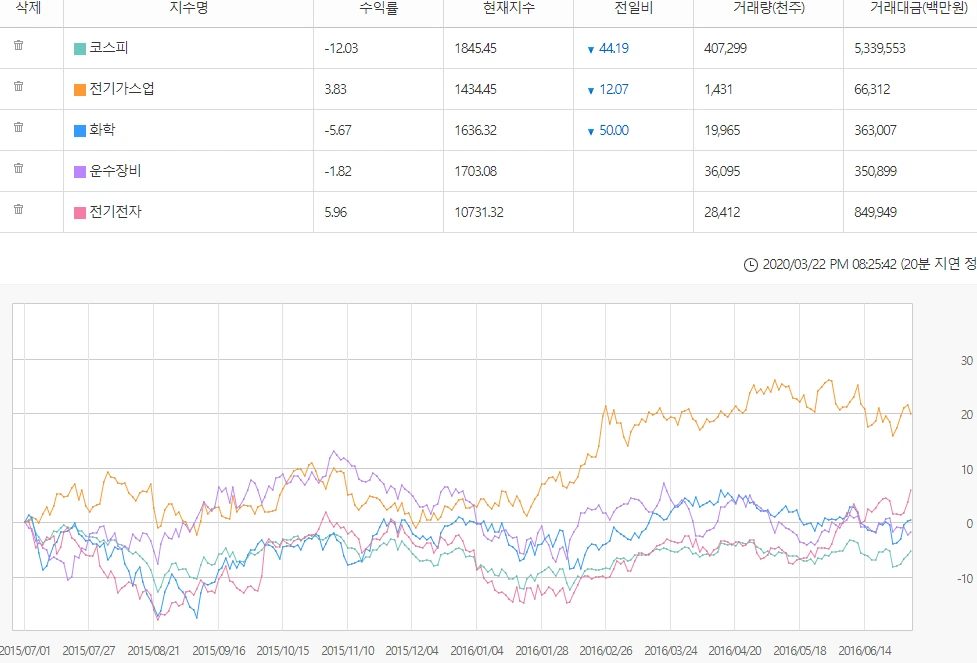Click the 현재지수 column header

pos(508,7)
